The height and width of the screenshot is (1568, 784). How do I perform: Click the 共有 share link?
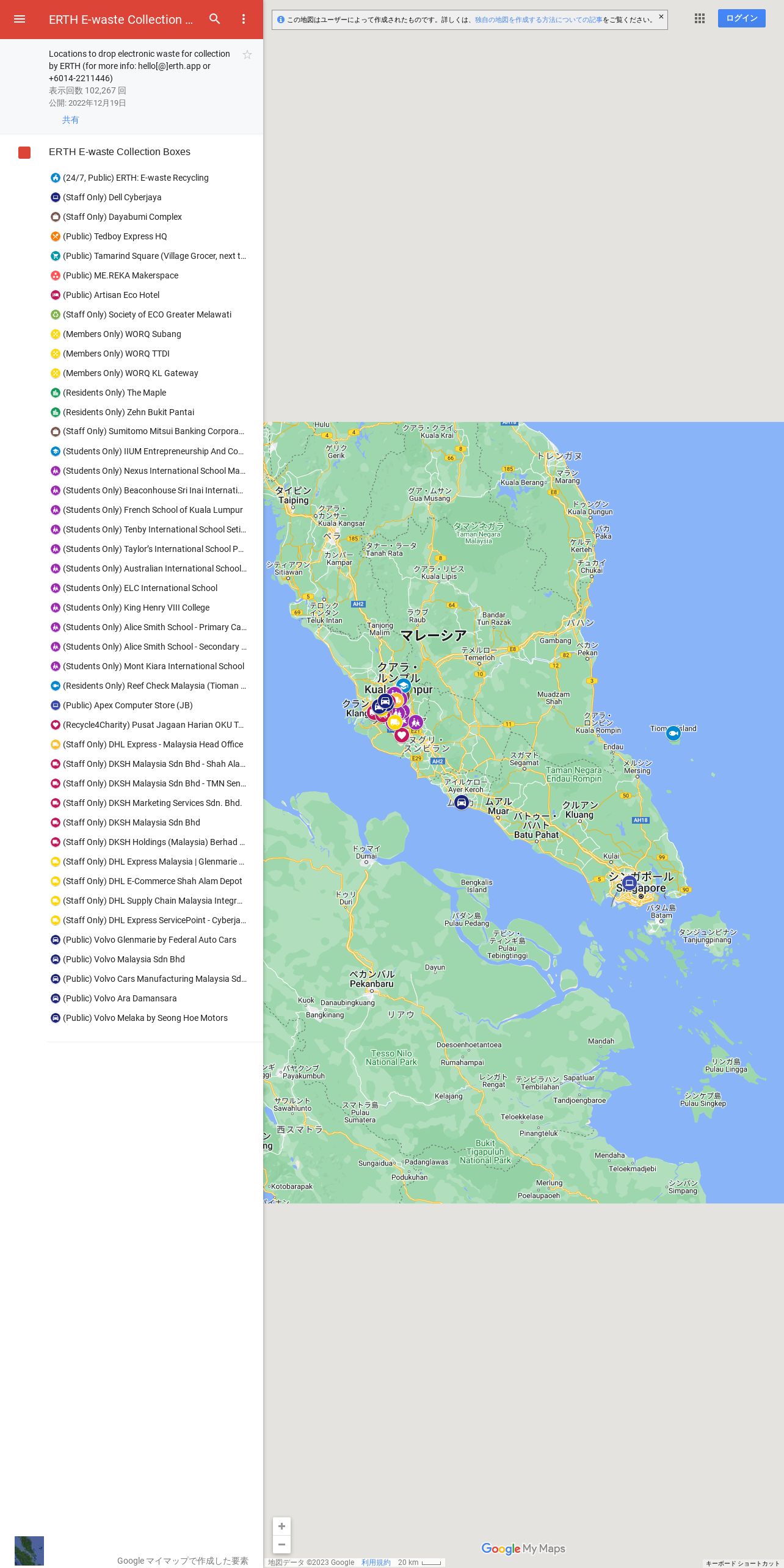tap(70, 120)
